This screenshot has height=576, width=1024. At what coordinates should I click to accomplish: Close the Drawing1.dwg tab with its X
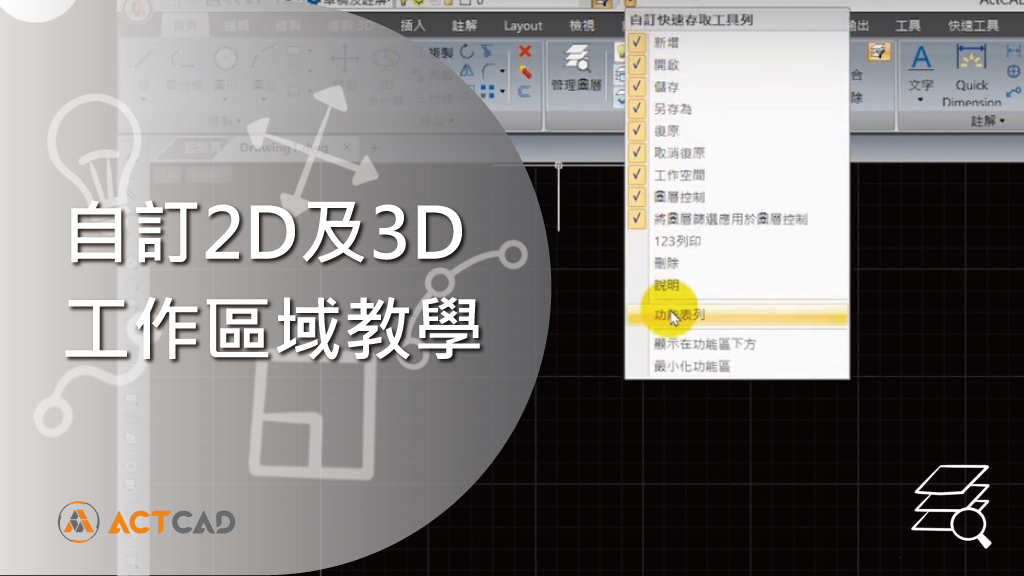pos(347,148)
